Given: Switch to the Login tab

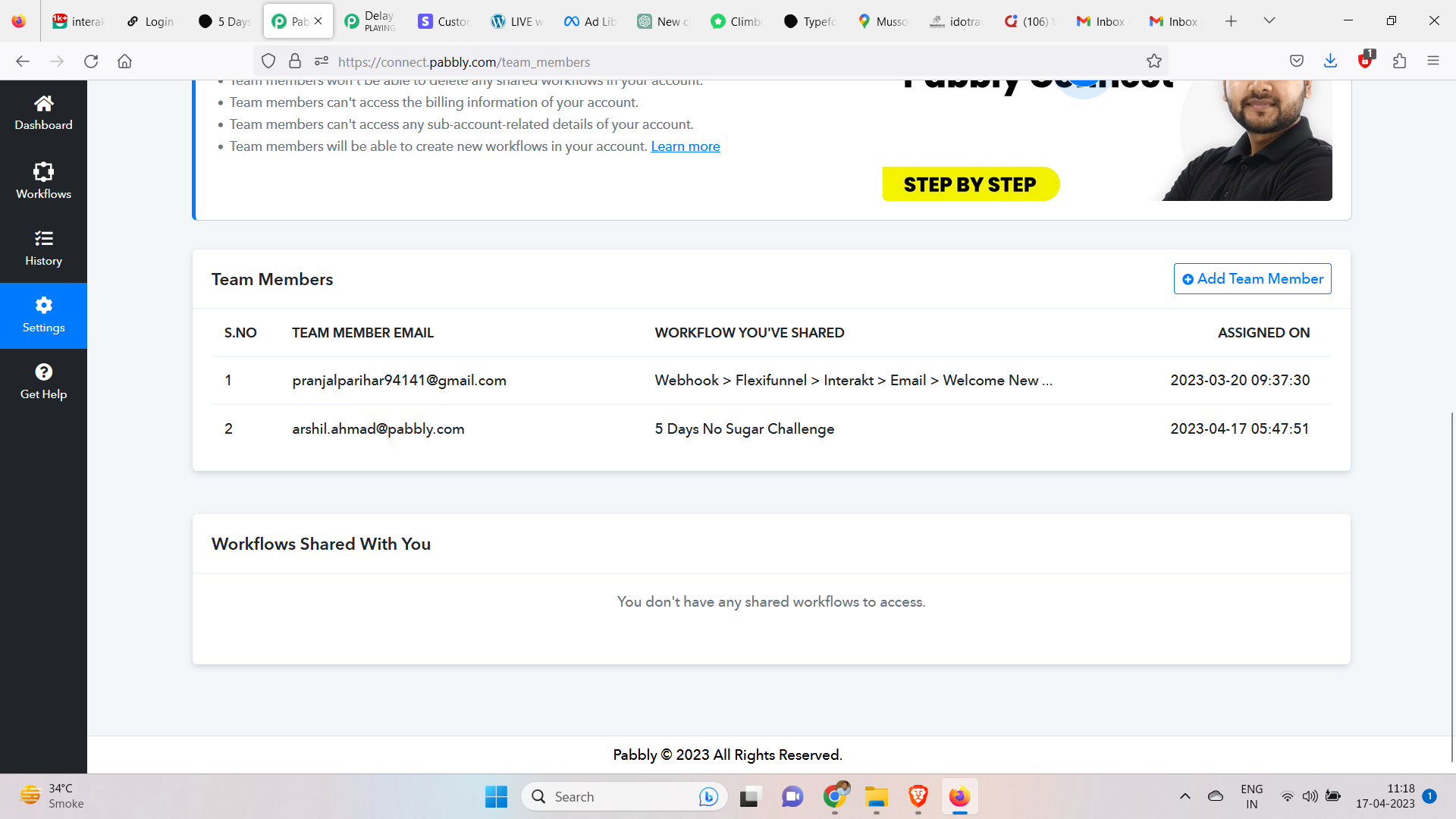Looking at the screenshot, I should (x=152, y=21).
